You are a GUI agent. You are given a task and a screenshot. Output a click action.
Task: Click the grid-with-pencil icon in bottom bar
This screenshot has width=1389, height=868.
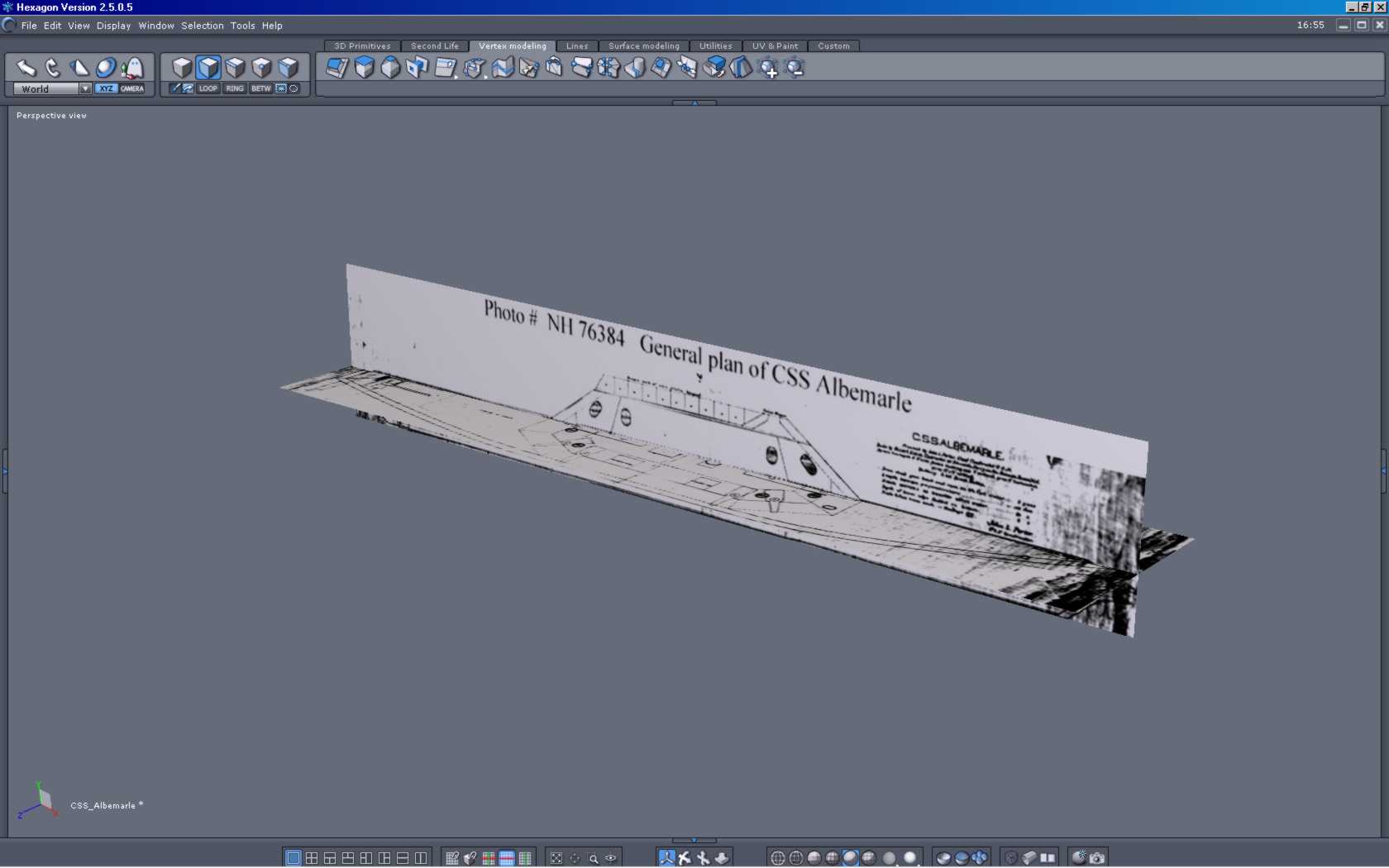(x=452, y=858)
